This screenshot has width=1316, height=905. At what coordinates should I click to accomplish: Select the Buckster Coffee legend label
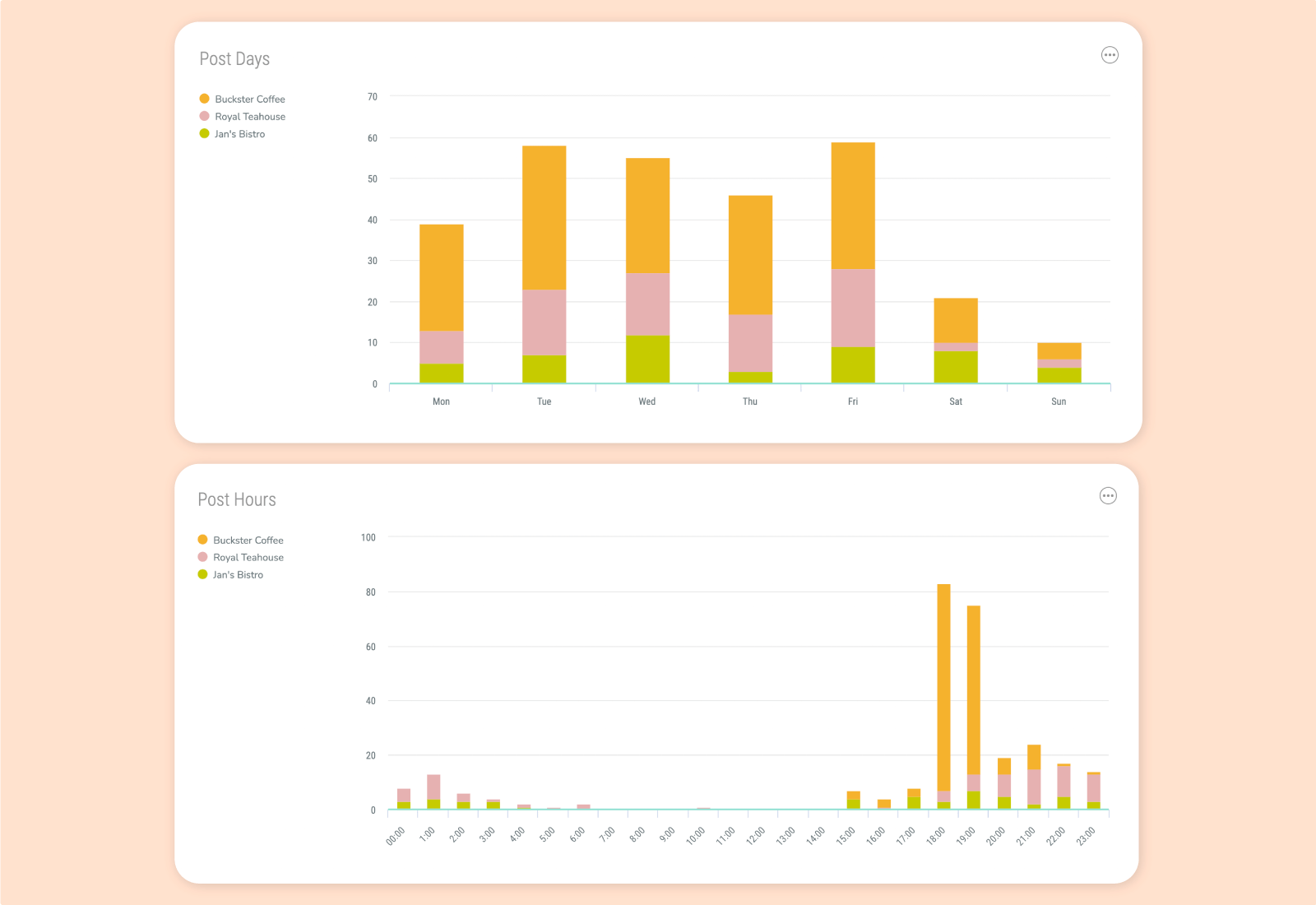point(249,99)
